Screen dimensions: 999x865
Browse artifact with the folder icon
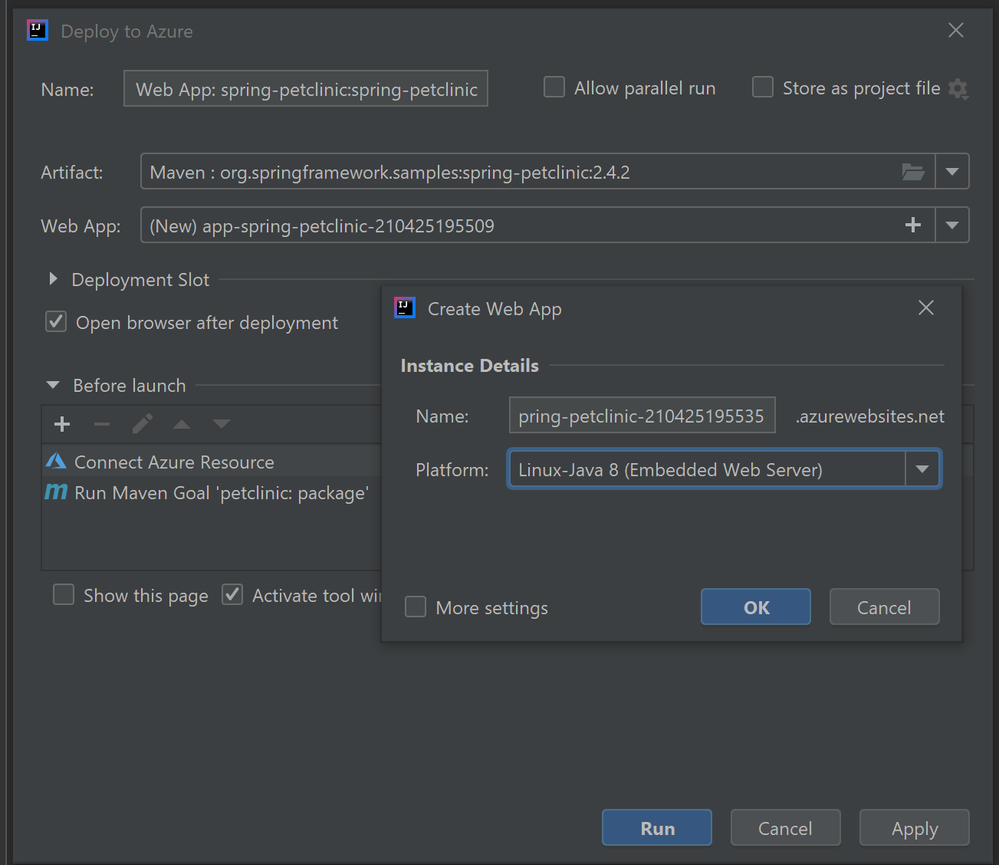tap(913, 171)
